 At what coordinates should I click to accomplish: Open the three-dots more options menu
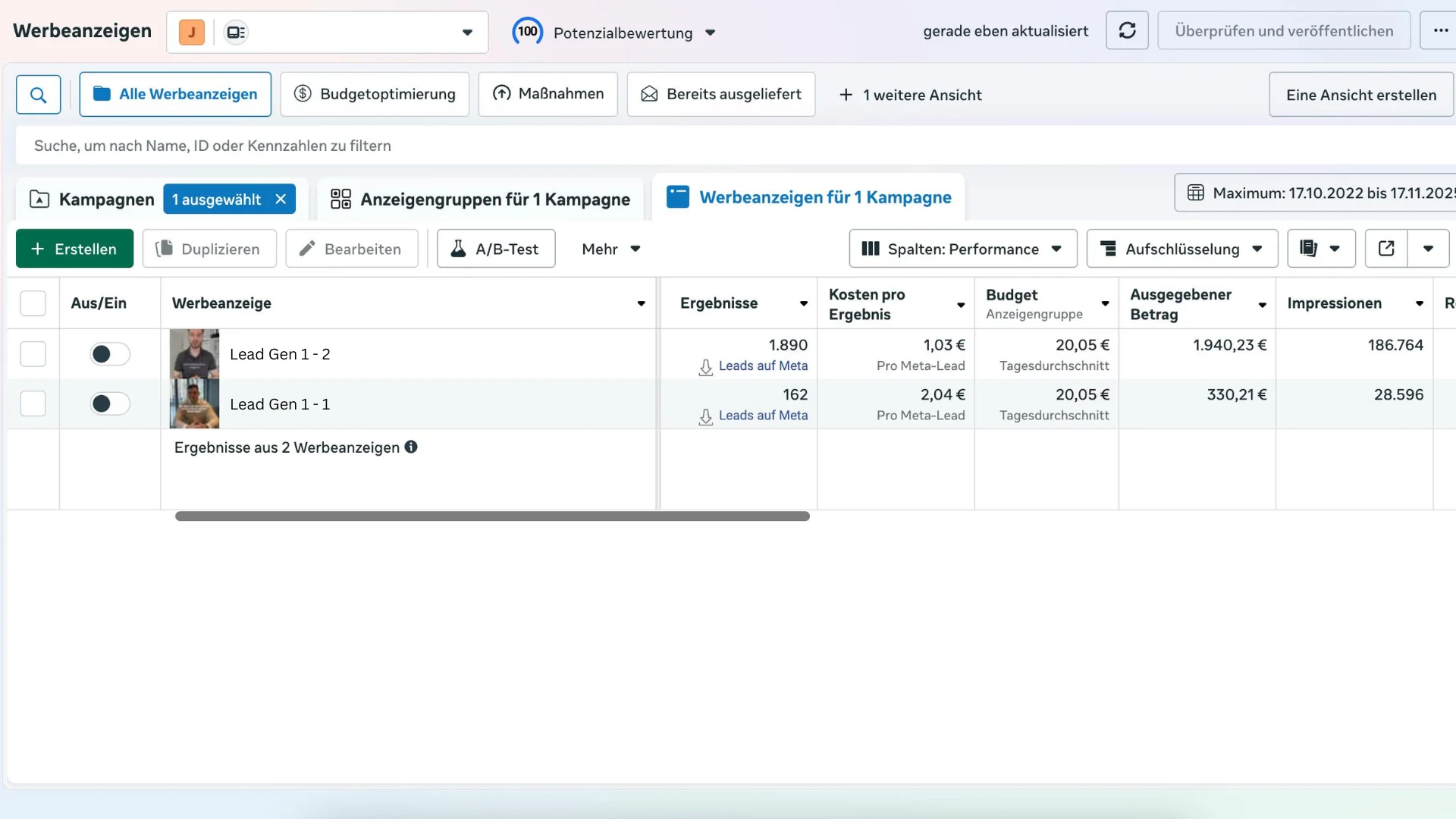[x=1440, y=30]
